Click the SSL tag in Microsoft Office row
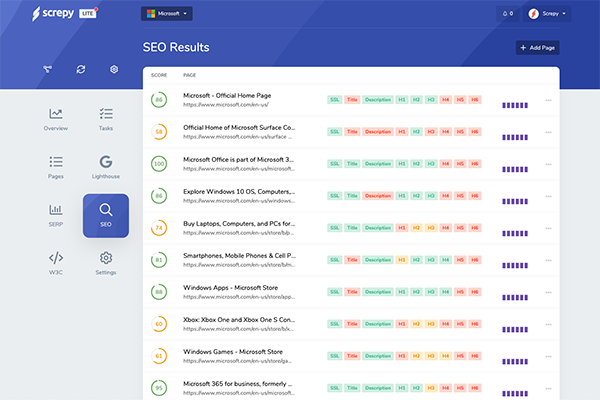Image resolution: width=600 pixels, height=400 pixels. click(334, 164)
